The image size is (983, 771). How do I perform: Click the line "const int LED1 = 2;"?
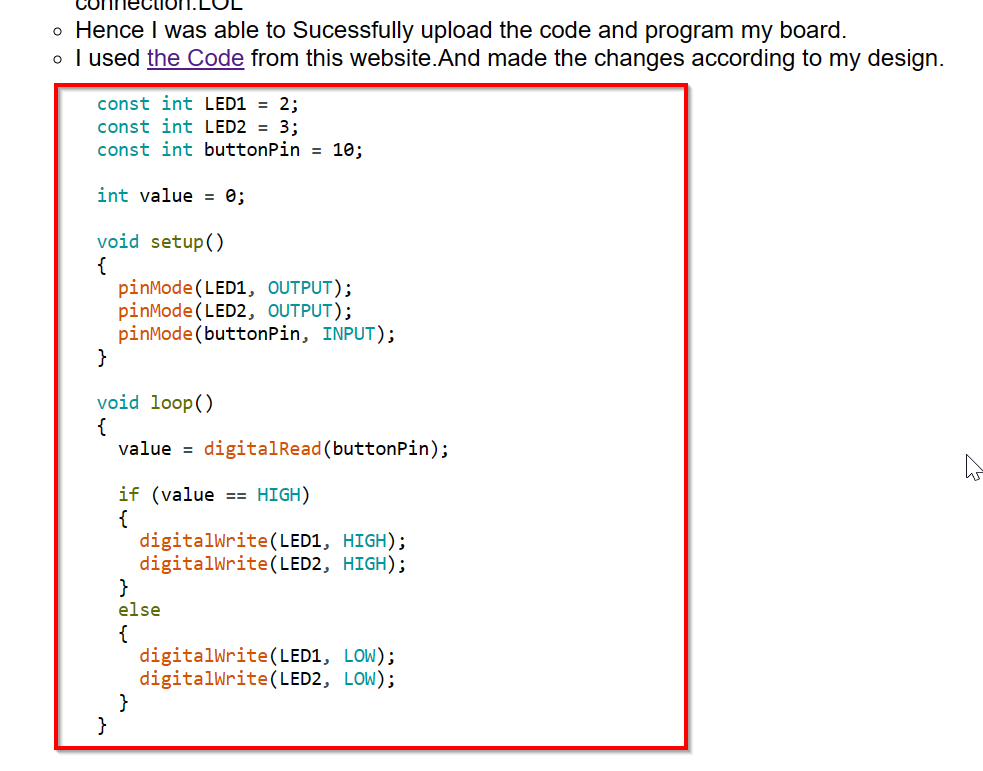197,103
